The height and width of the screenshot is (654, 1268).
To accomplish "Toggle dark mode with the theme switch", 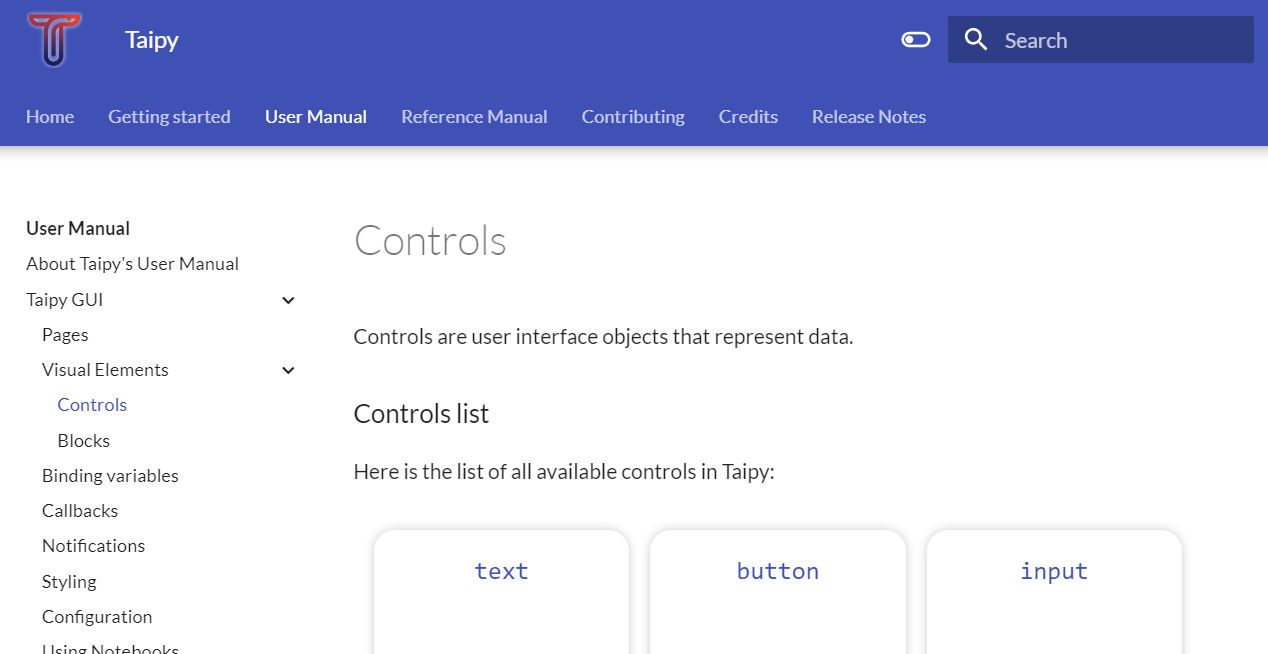I will tap(915, 38).
